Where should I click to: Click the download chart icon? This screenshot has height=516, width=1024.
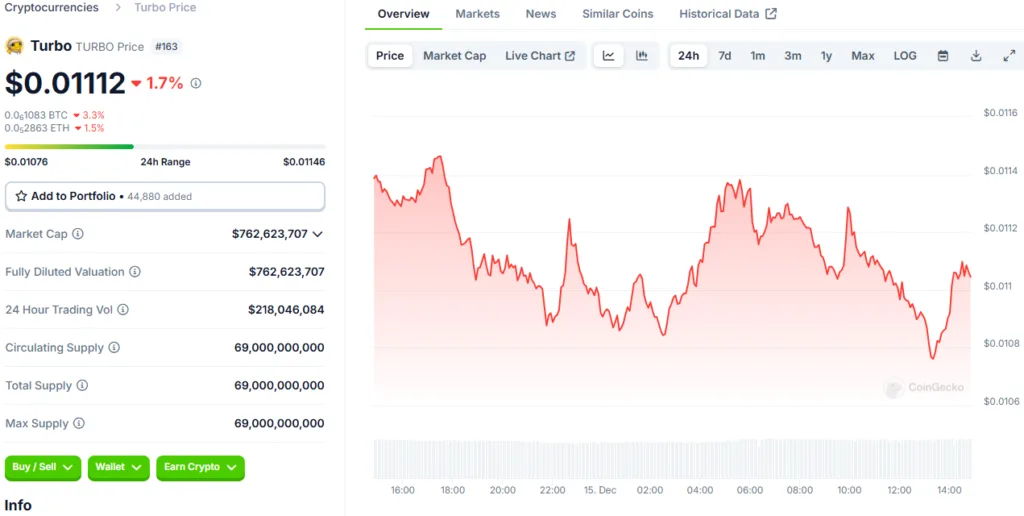click(976, 56)
